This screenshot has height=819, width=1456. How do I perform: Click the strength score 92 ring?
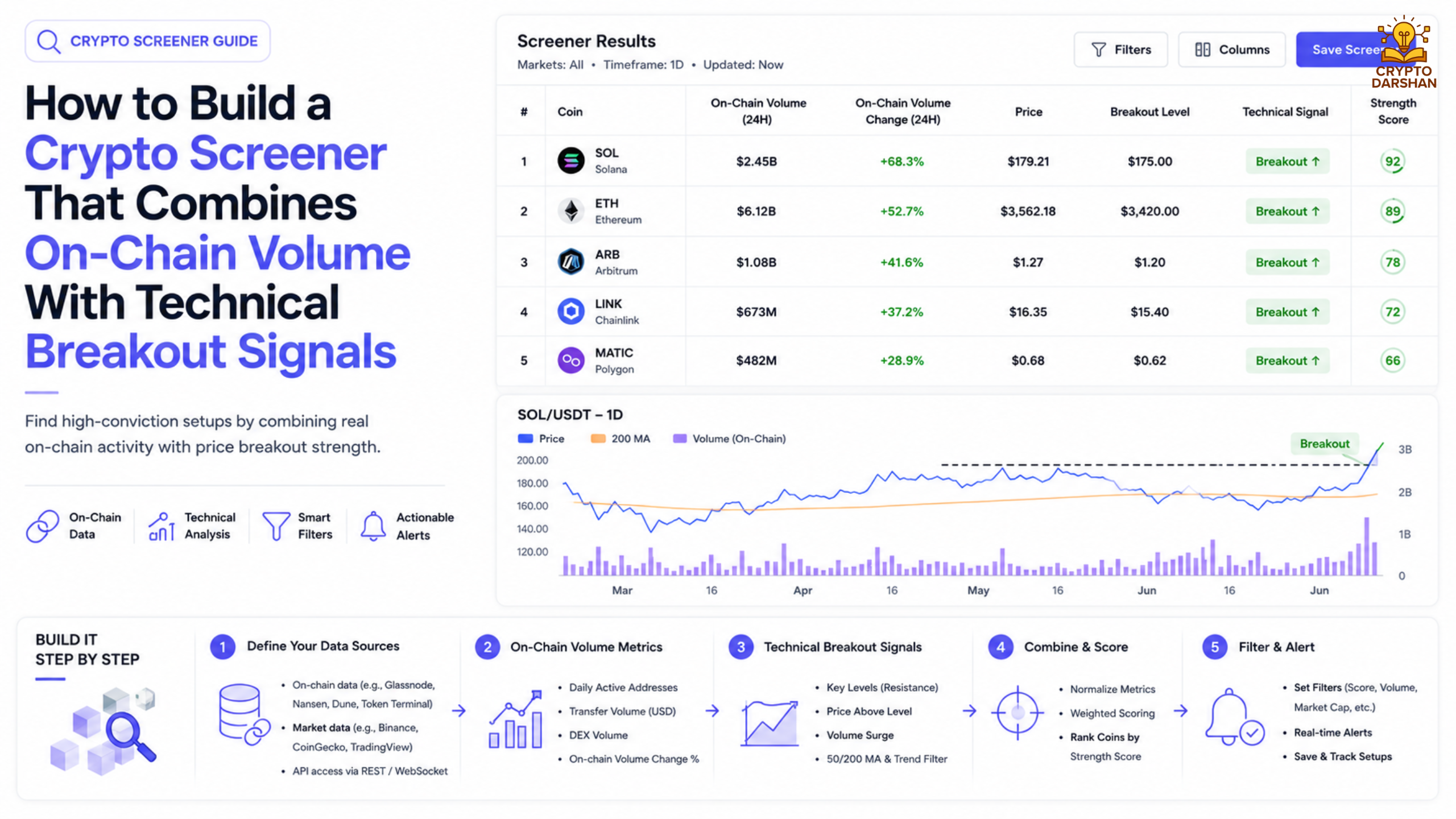[x=1393, y=162]
